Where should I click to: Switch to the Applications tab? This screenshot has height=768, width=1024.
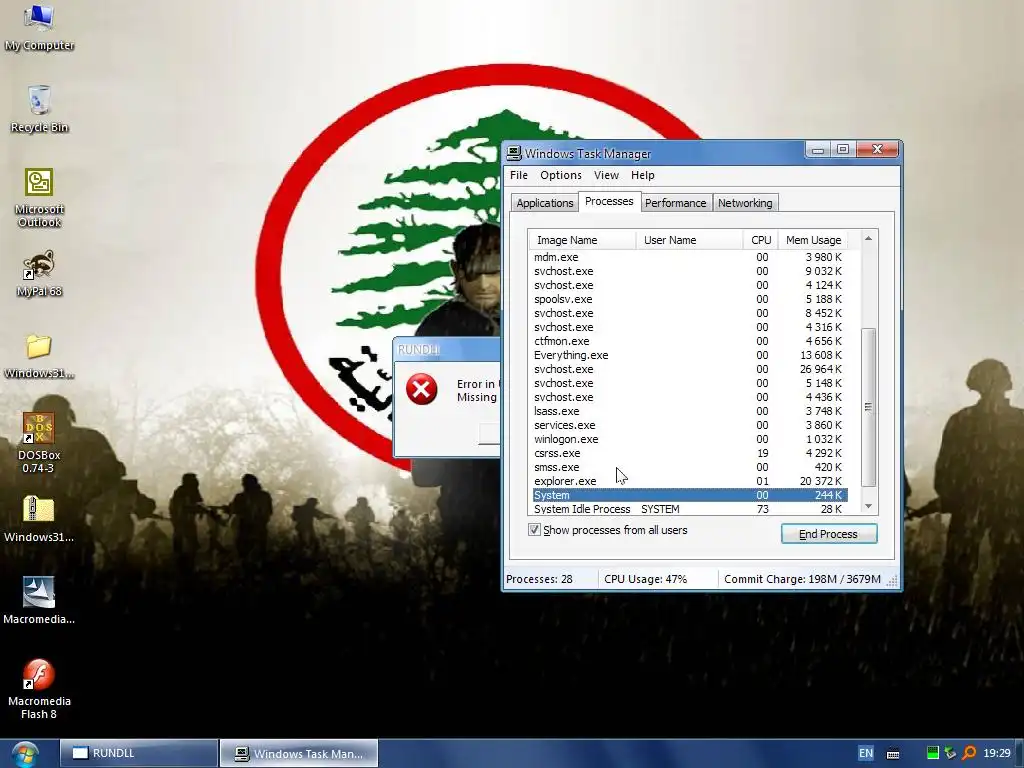click(x=545, y=202)
